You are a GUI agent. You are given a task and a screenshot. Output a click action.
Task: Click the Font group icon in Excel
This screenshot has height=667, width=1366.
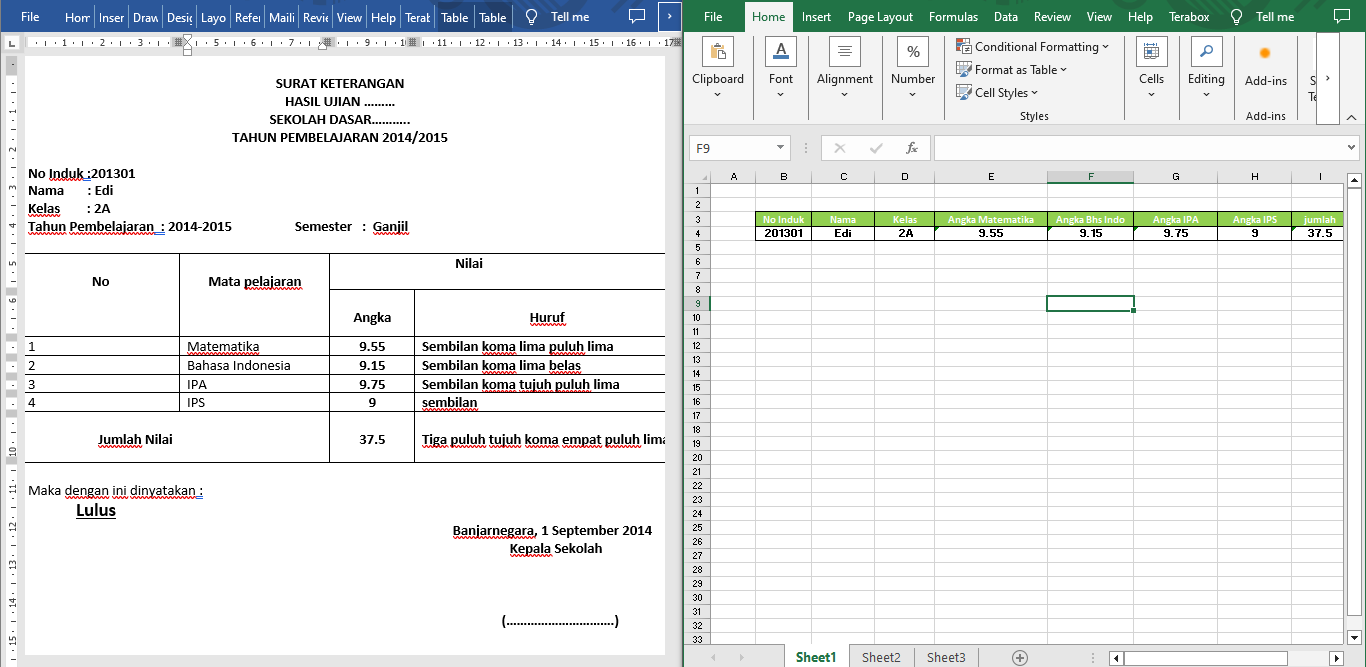[781, 52]
